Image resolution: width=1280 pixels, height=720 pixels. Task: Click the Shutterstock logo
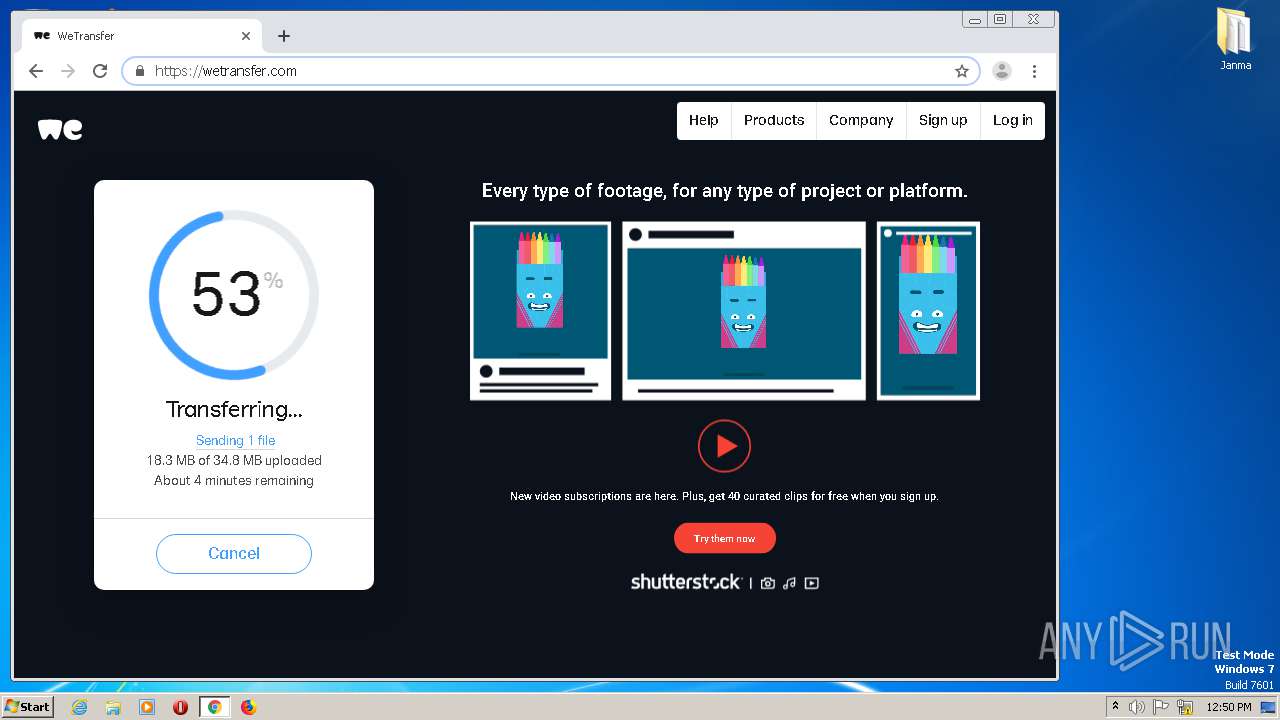click(x=686, y=582)
